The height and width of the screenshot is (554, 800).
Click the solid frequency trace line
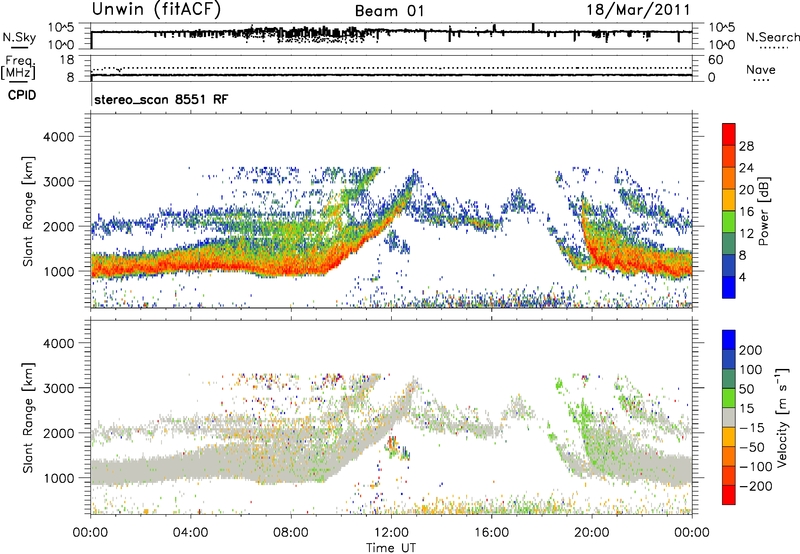tap(391, 75)
